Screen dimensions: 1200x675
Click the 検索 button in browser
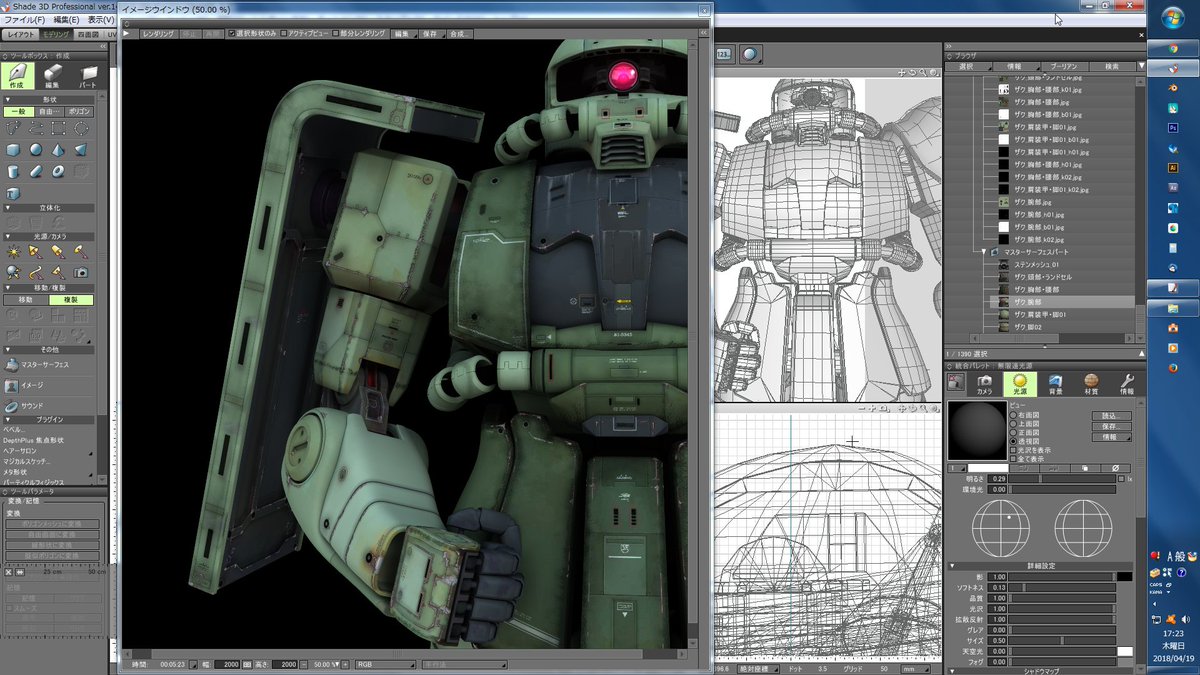1112,66
